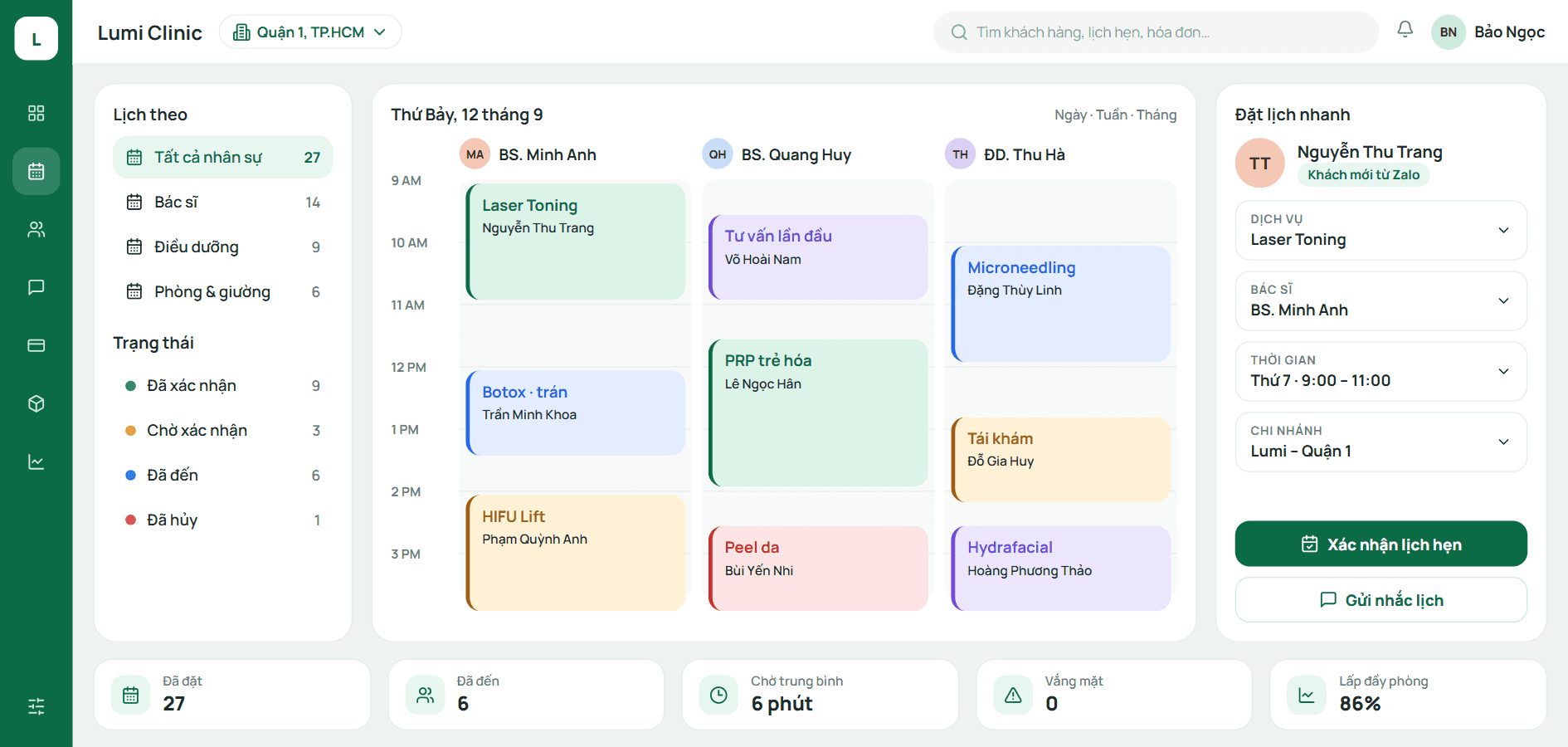Click the notification bell icon

(1405, 31)
